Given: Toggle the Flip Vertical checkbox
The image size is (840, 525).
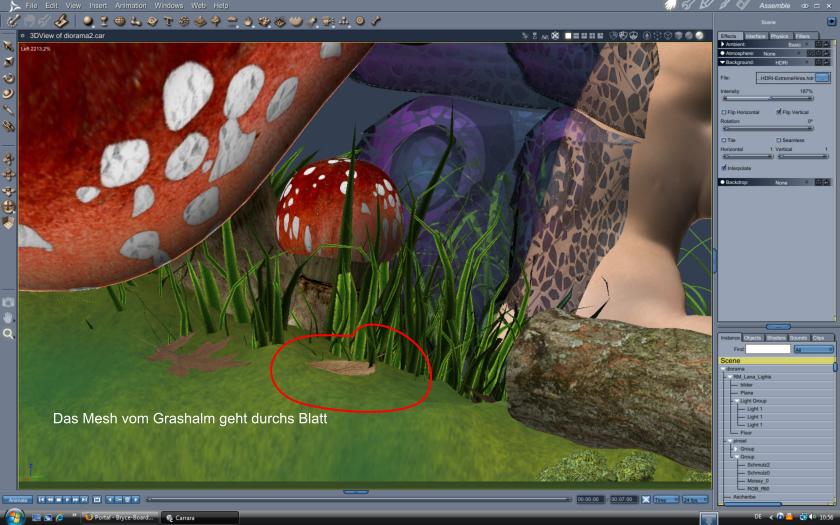Looking at the screenshot, I should [778, 112].
